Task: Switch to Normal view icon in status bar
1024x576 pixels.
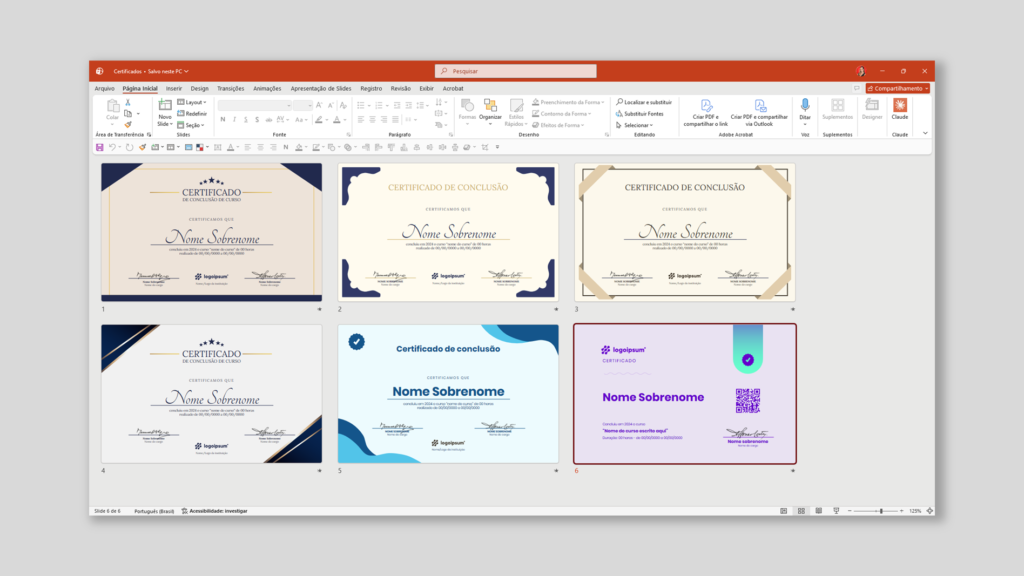Action: tap(784, 511)
